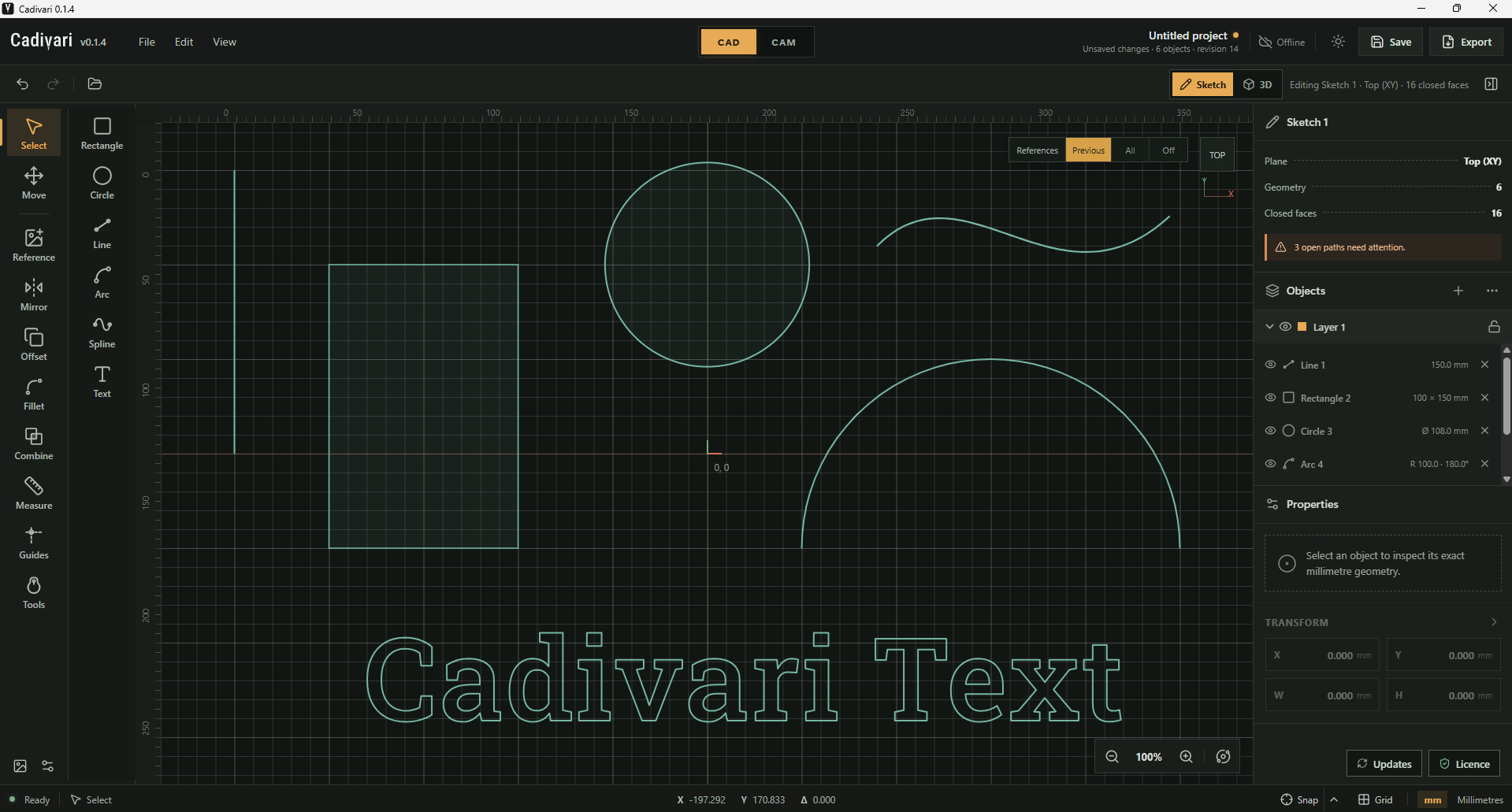
Task: Click the objects list scrollbar
Action: [1506, 395]
